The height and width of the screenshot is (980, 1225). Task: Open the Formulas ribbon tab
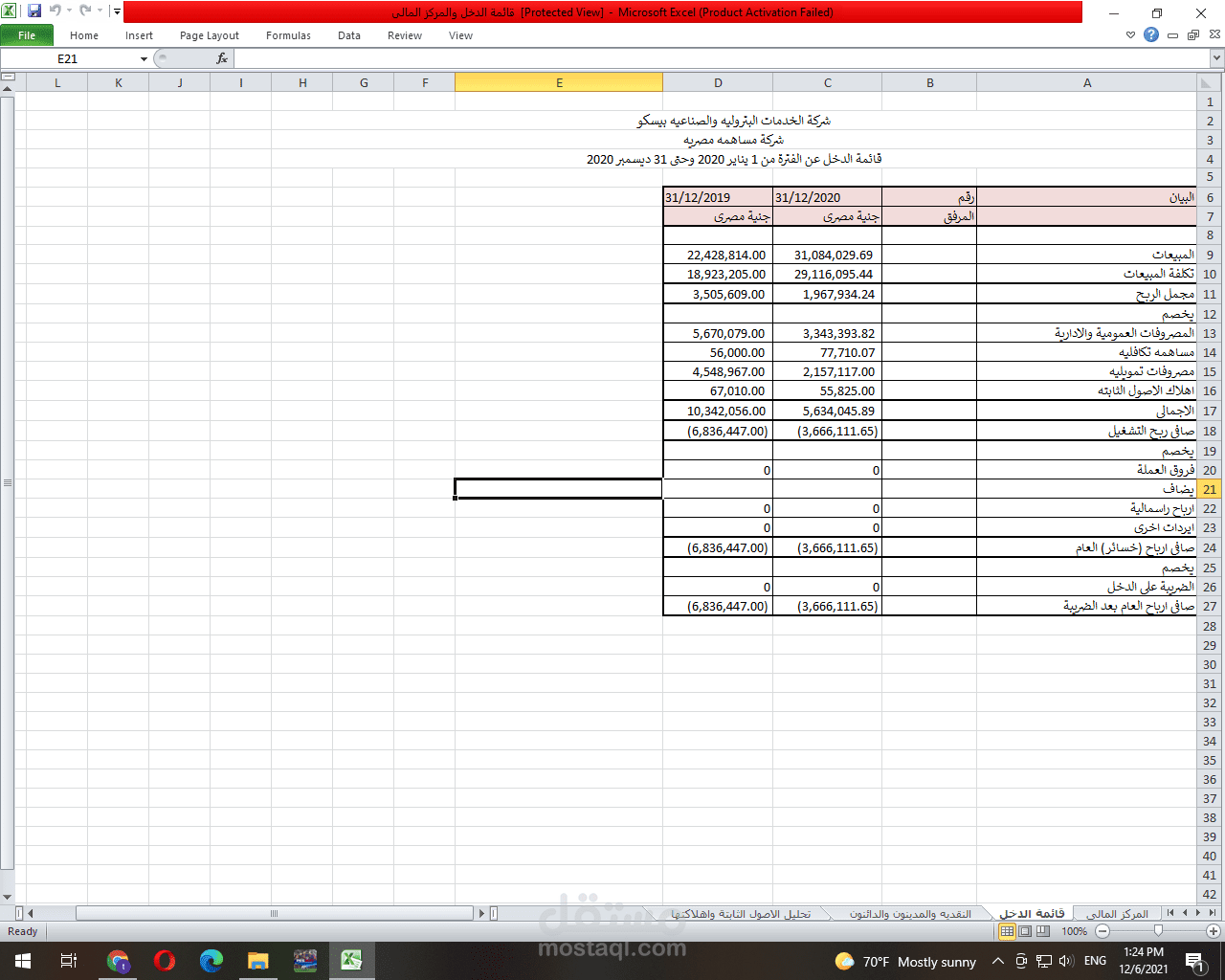pos(288,35)
